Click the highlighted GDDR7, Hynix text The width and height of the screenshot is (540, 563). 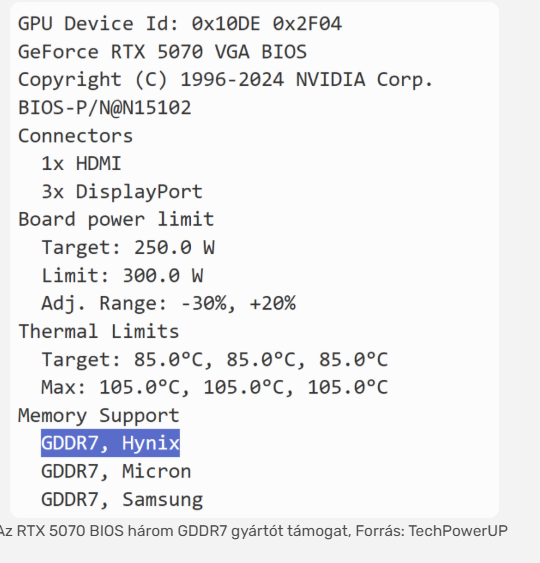(110, 443)
